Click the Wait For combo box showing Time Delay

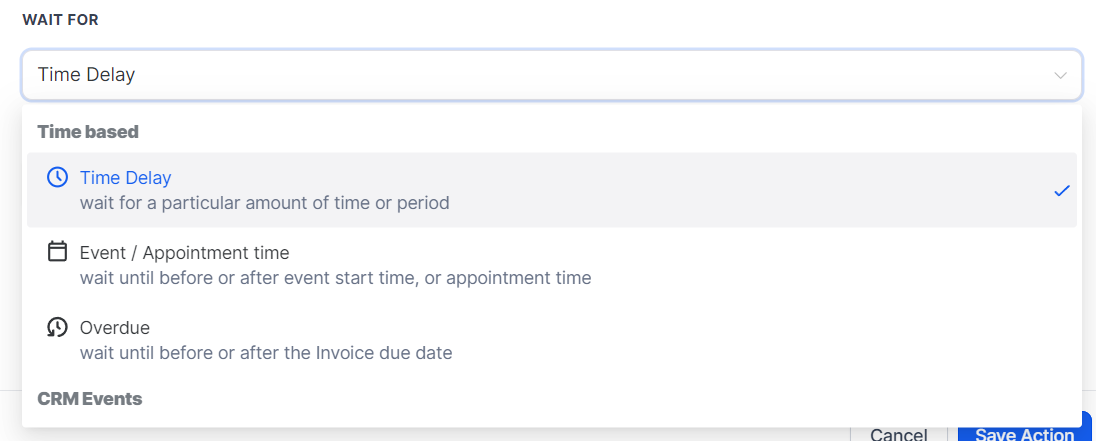(500, 75)
